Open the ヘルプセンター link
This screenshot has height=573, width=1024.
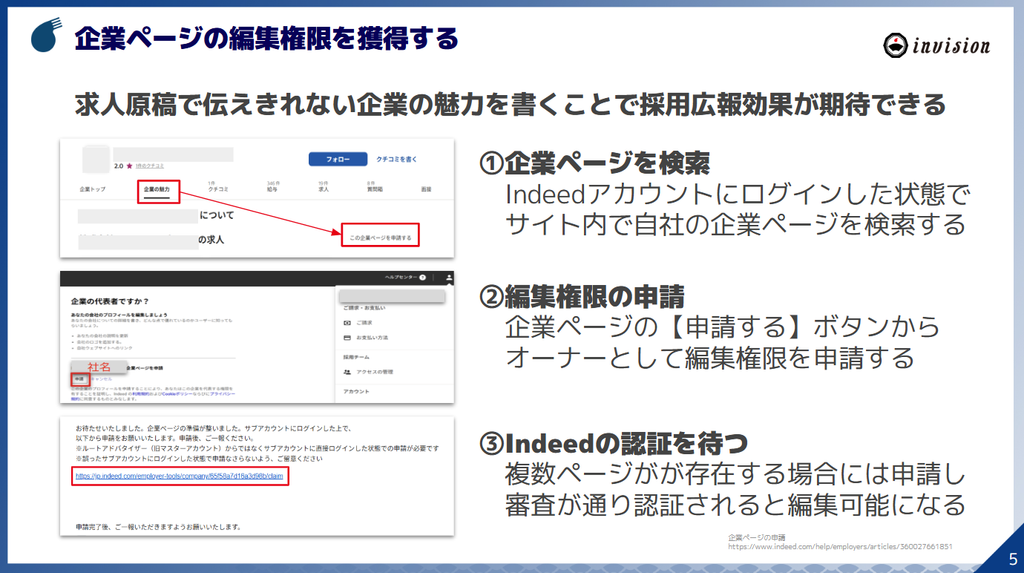401,278
